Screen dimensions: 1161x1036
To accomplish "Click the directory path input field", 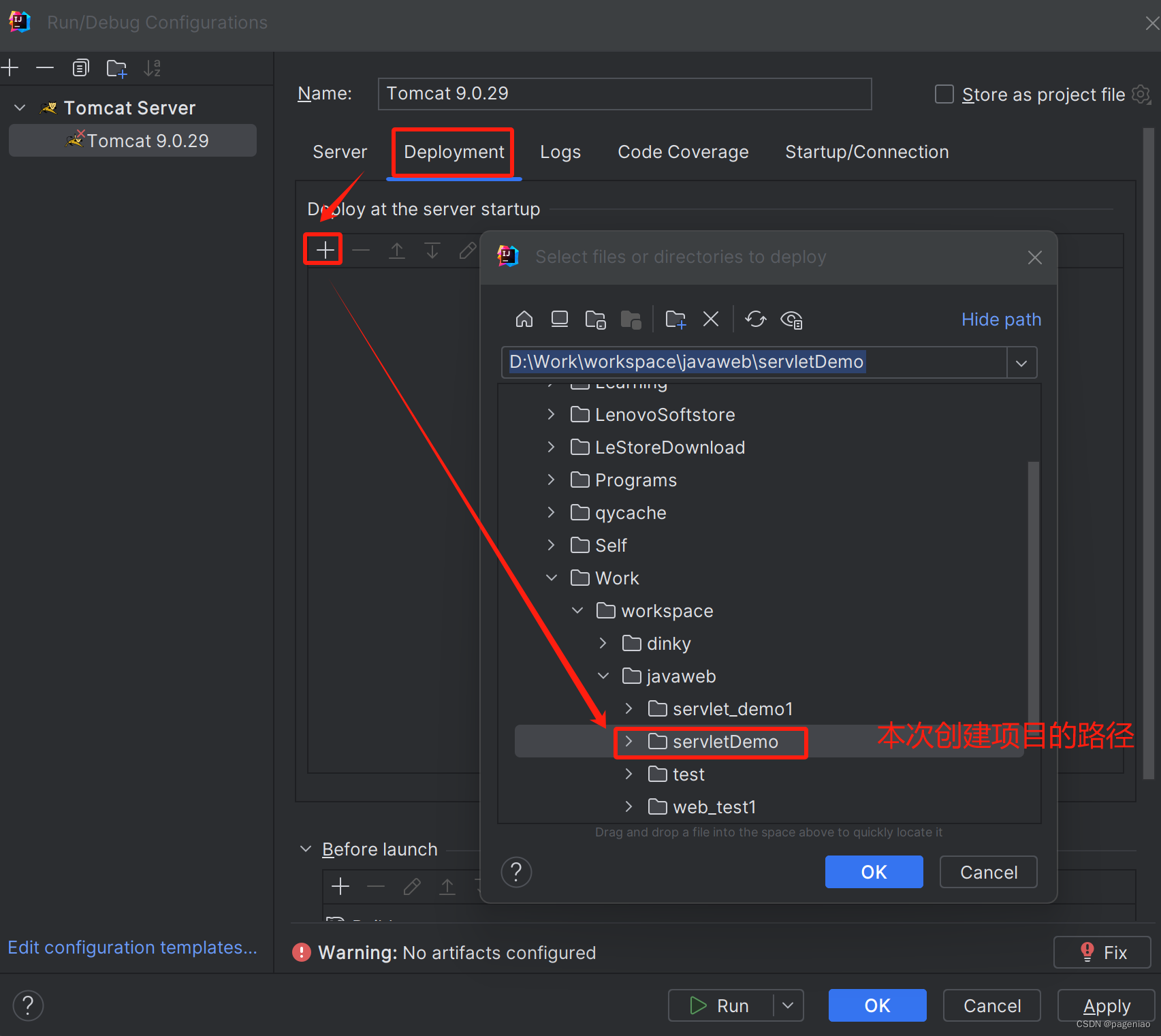I will point(754,362).
